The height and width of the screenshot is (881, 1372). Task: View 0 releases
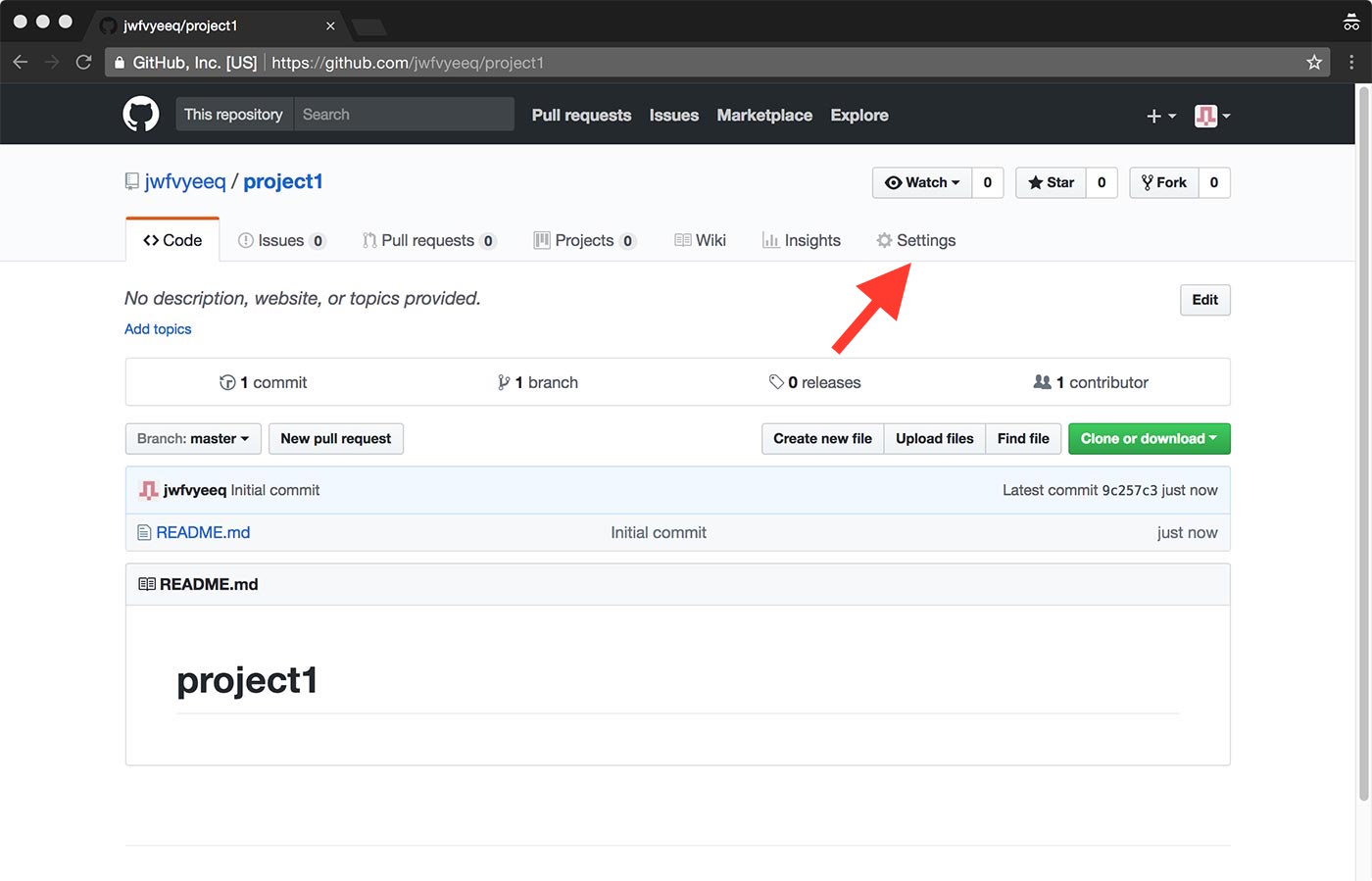coord(815,382)
